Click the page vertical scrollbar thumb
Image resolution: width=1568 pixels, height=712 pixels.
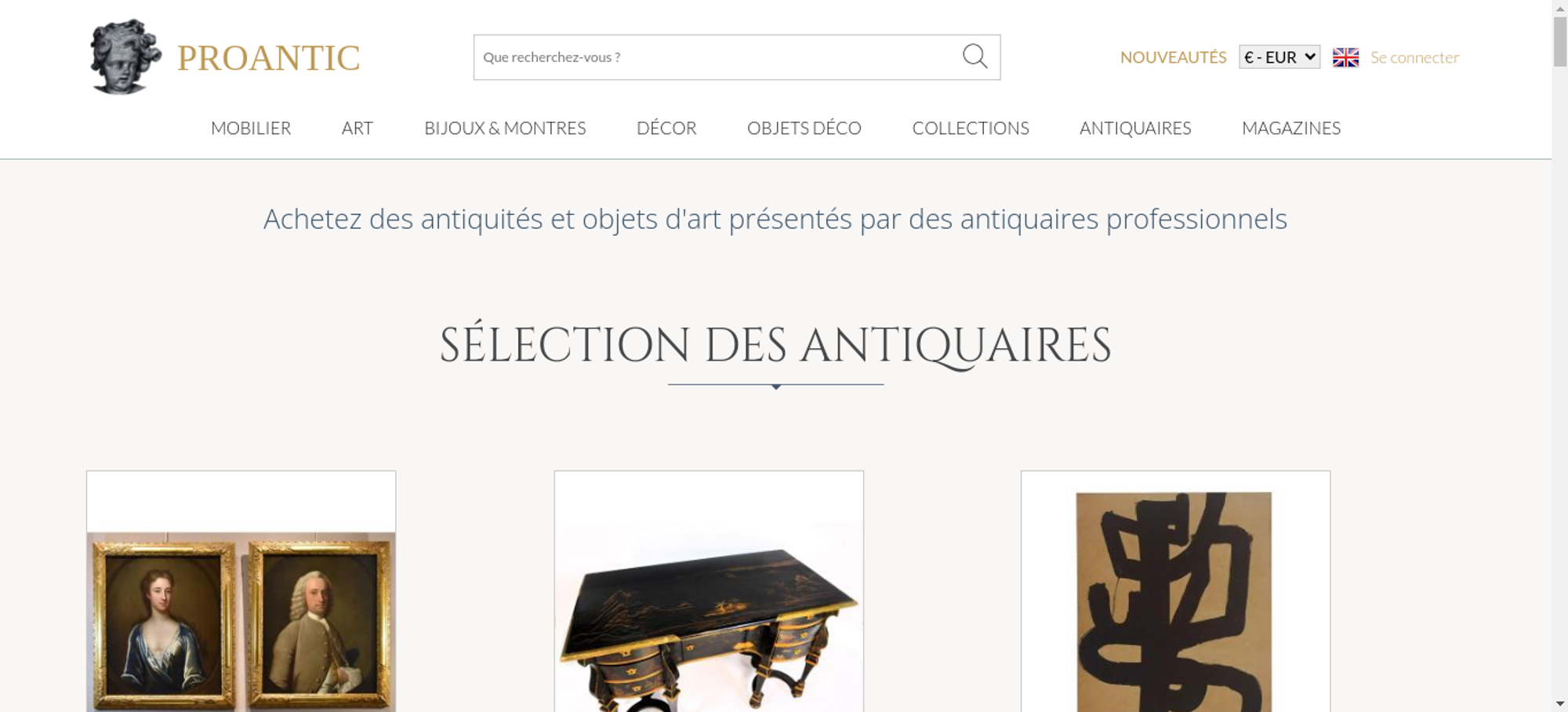click(1560, 41)
